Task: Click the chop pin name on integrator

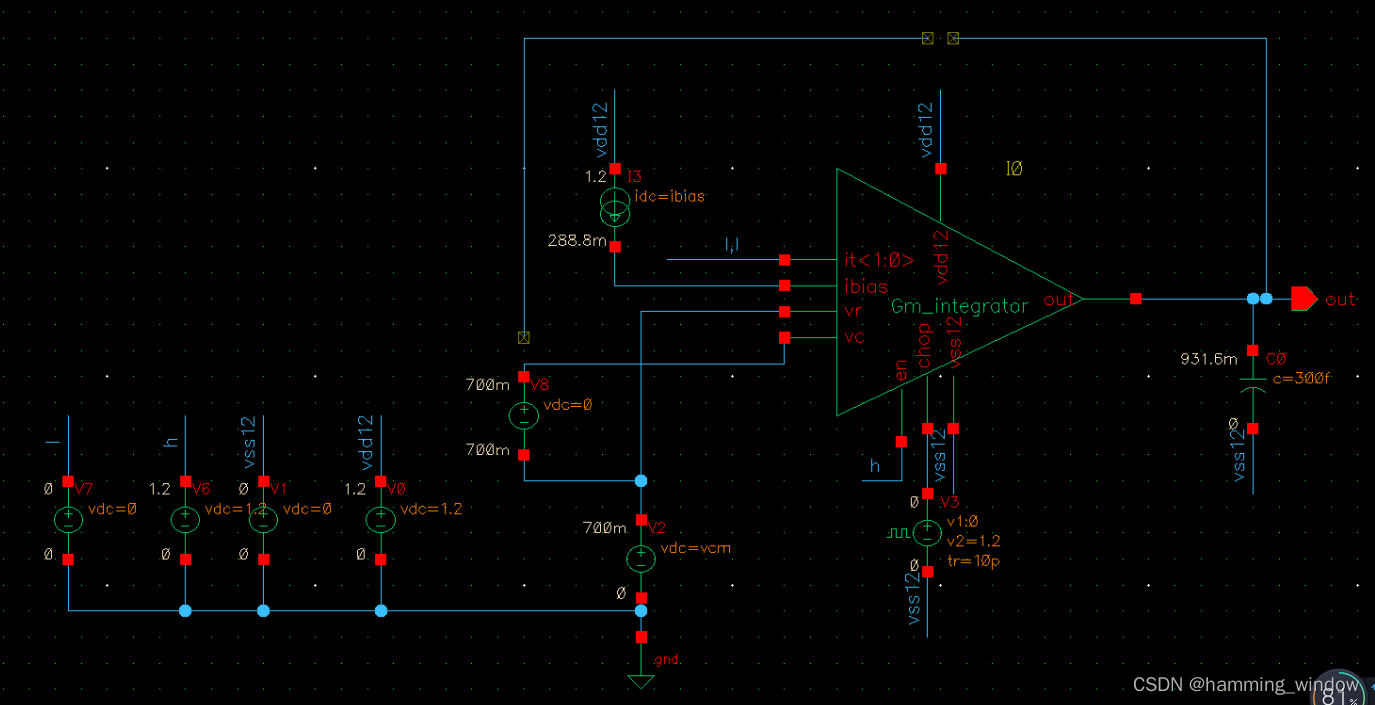Action: [x=925, y=346]
